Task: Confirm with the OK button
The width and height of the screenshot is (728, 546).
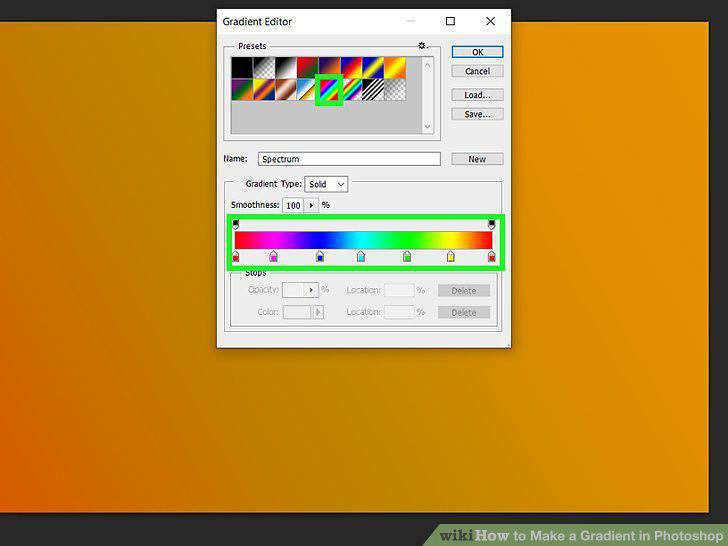Action: point(477,52)
